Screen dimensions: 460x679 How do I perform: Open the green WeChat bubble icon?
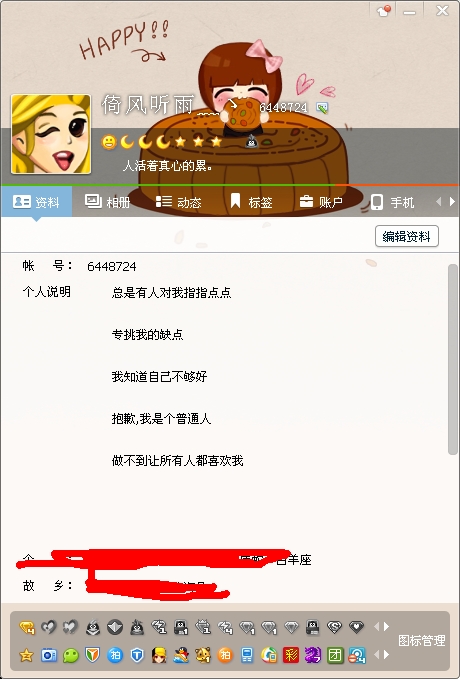click(x=71, y=655)
